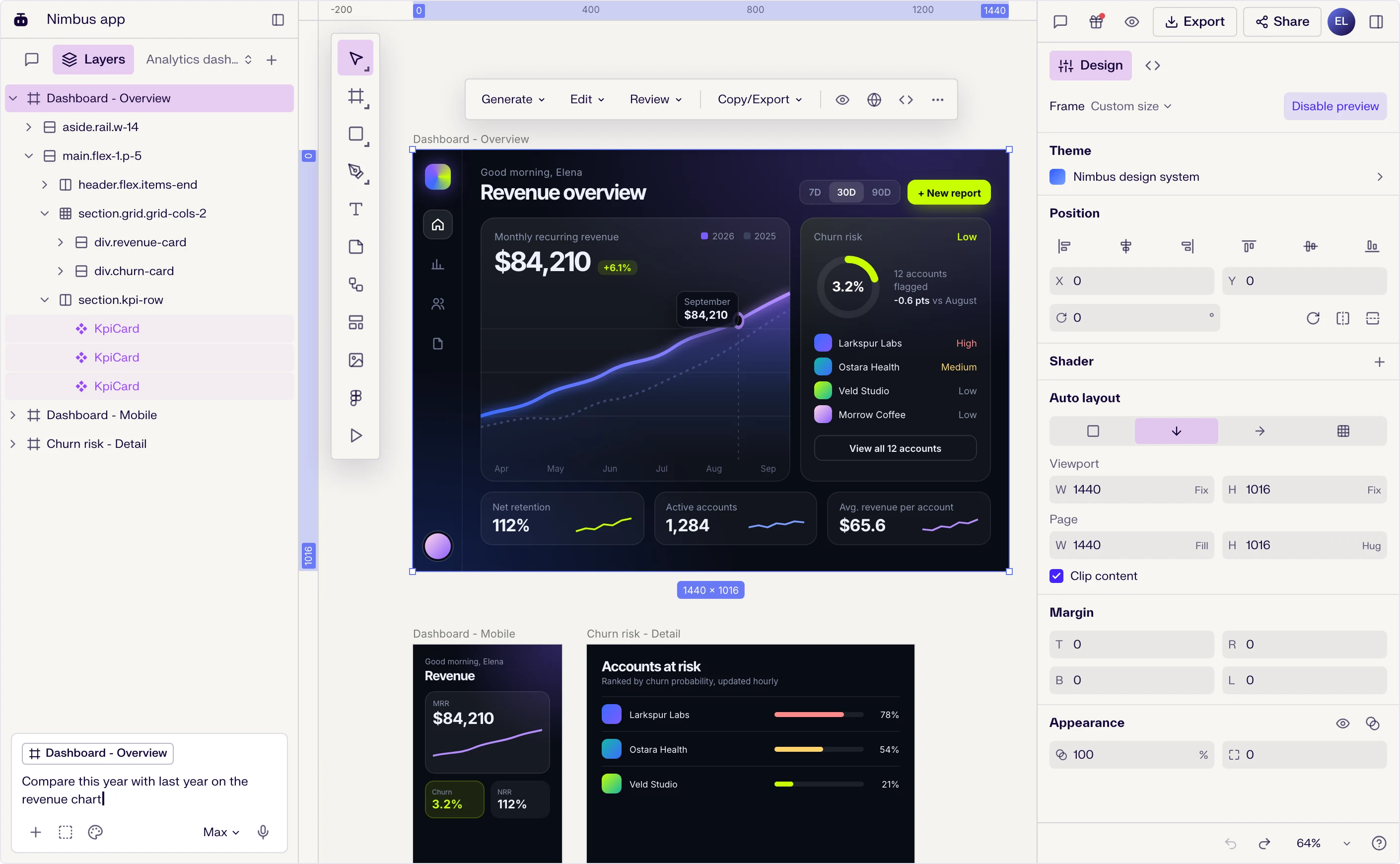The height and width of the screenshot is (864, 1400).
Task: Click the globe icon in canvas toolbar
Action: [874, 99]
